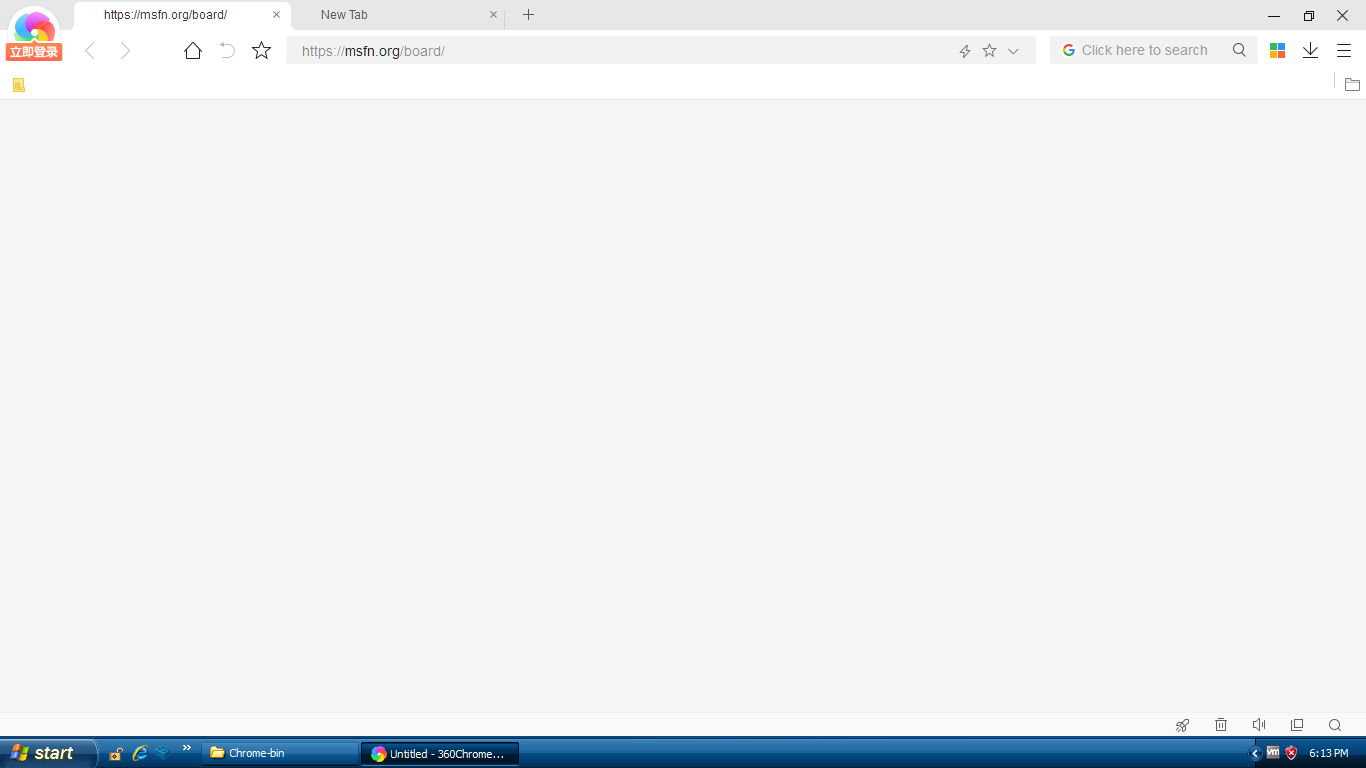The image size is (1366, 768).
Task: Go back with the back arrow
Action: coord(90,51)
